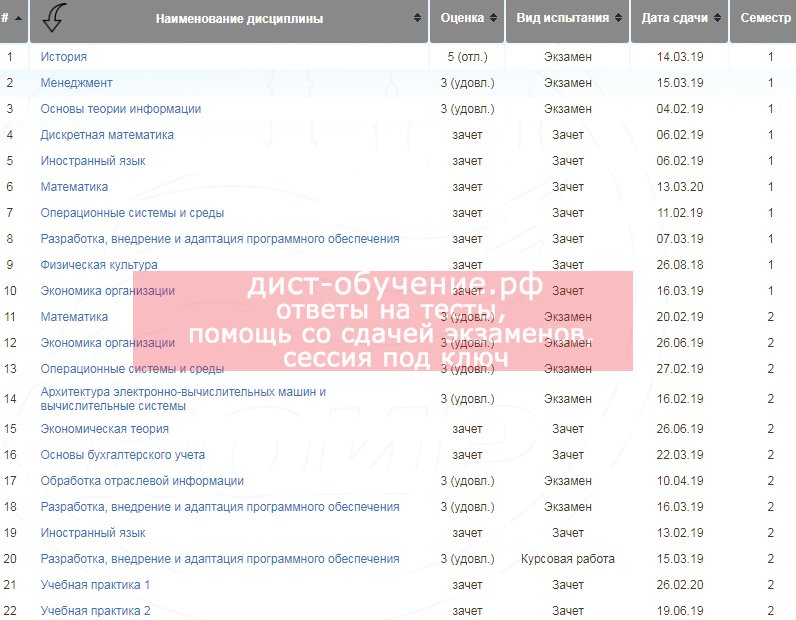Open 'Учебная практика 1' link

point(95,585)
